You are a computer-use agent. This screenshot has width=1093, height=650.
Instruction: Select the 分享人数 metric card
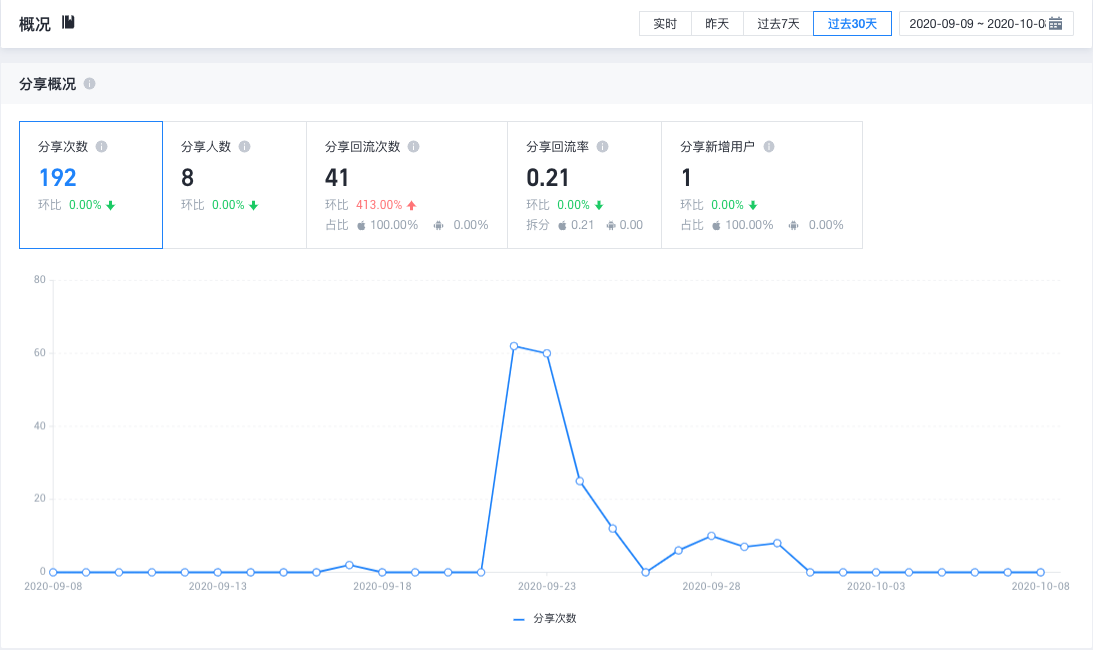(x=234, y=185)
